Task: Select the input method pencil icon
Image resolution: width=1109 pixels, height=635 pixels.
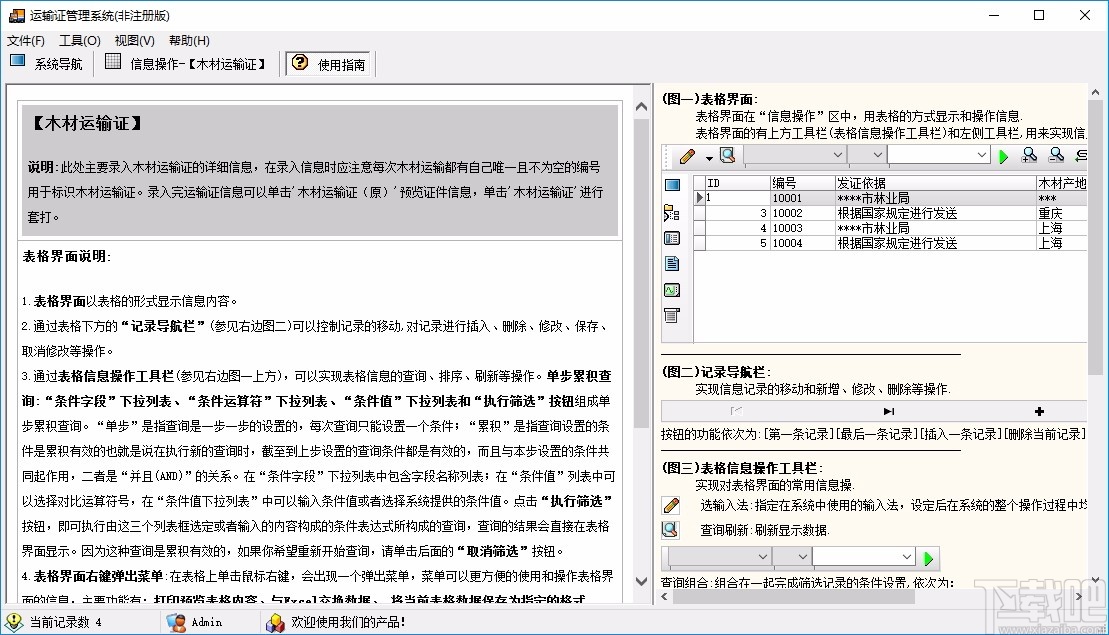Action: tap(687, 156)
